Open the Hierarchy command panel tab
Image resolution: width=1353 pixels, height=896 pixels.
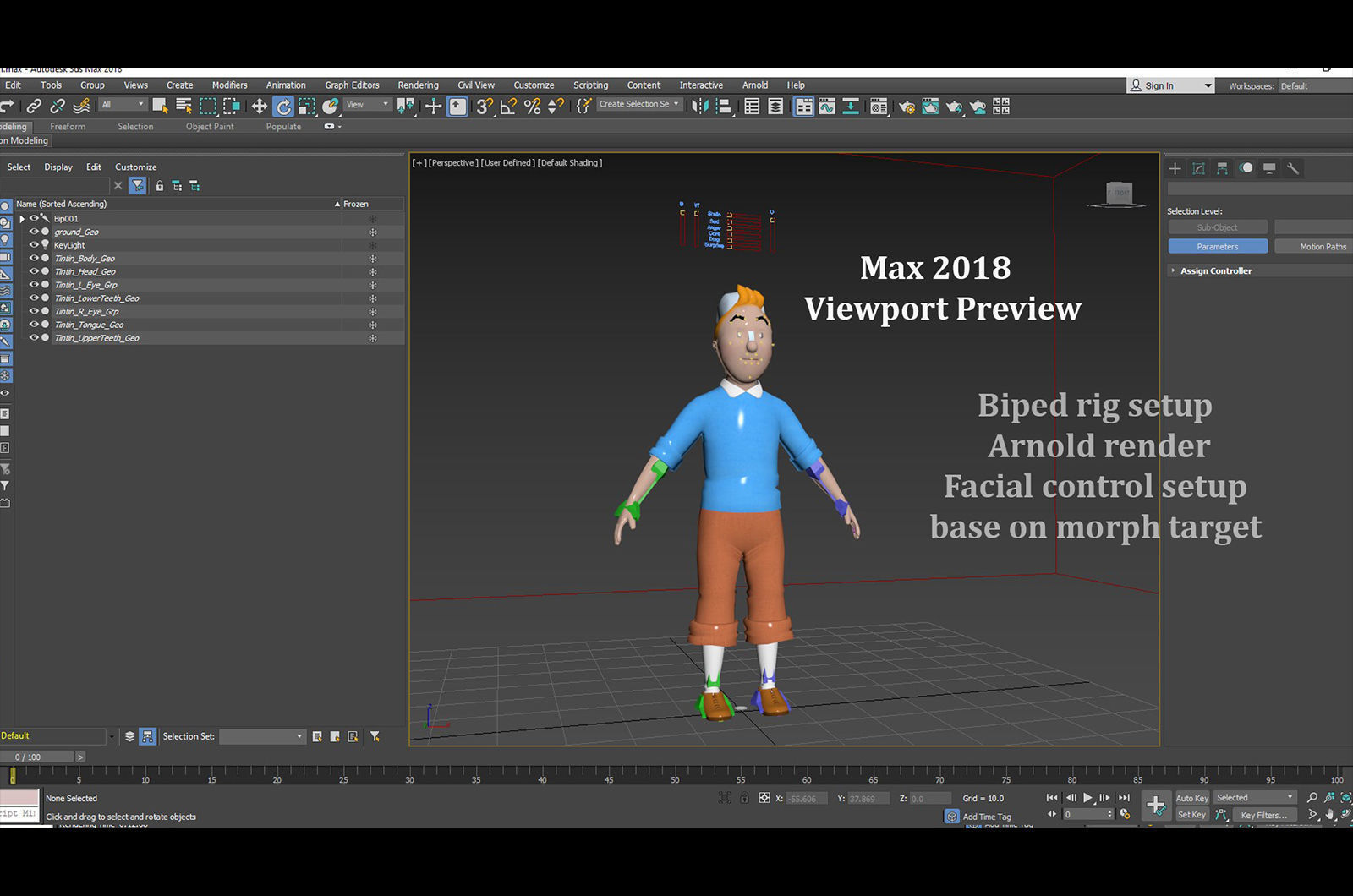pyautogui.click(x=1222, y=168)
